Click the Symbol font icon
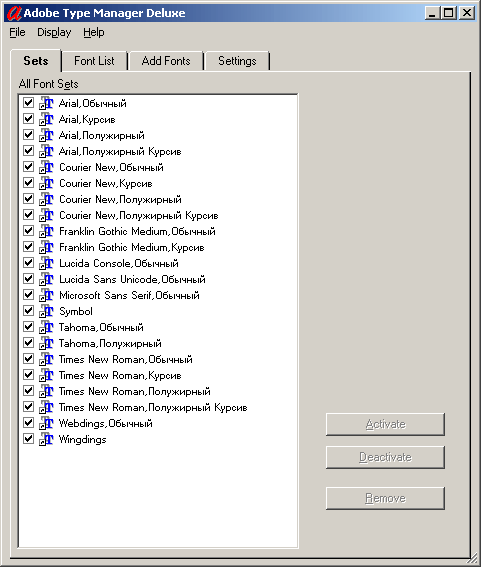481x567 pixels. click(46, 311)
